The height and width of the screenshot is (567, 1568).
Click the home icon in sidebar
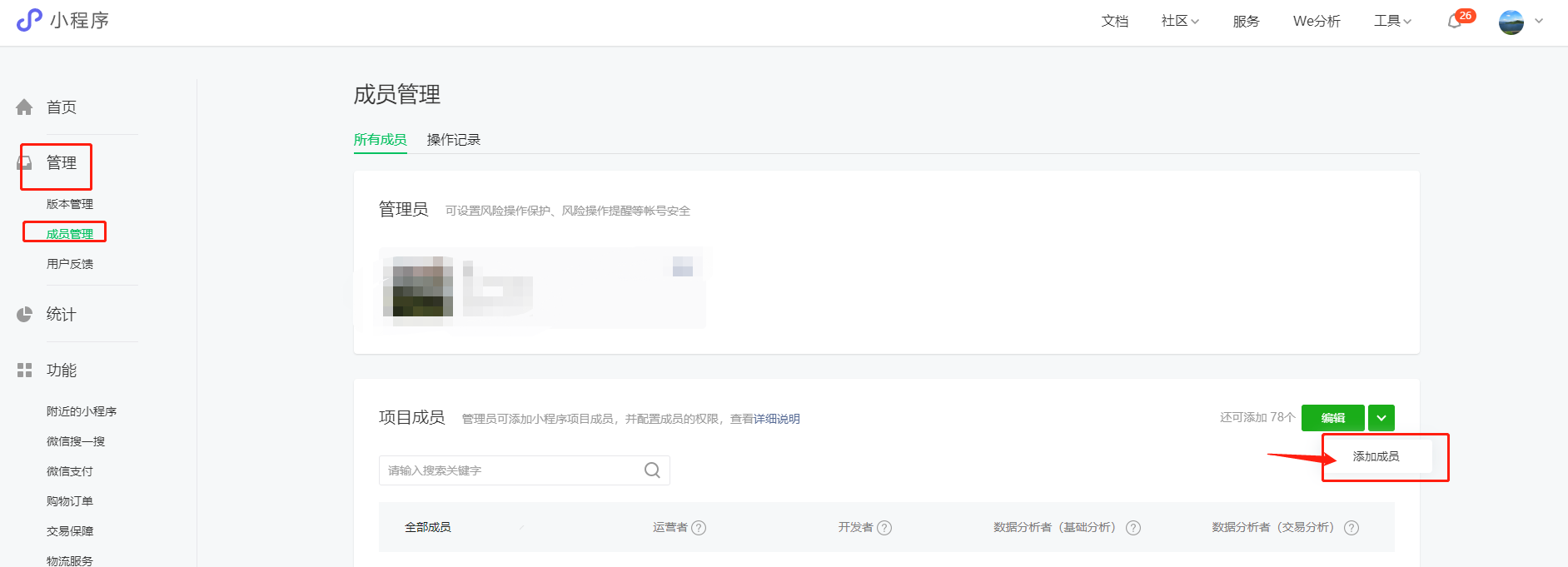point(24,107)
